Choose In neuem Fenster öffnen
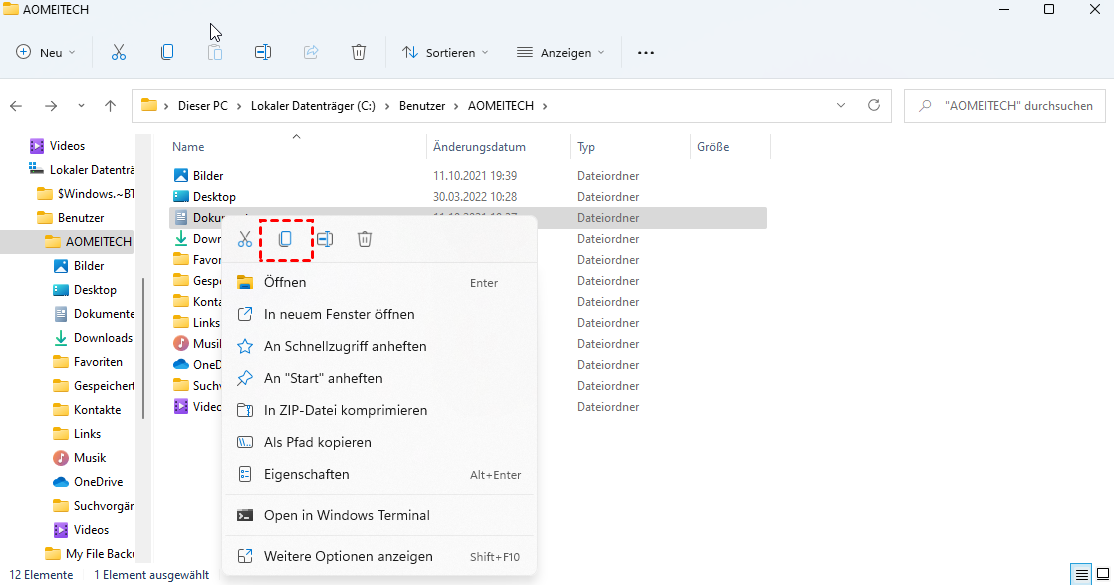This screenshot has height=585, width=1114. [x=379, y=314]
